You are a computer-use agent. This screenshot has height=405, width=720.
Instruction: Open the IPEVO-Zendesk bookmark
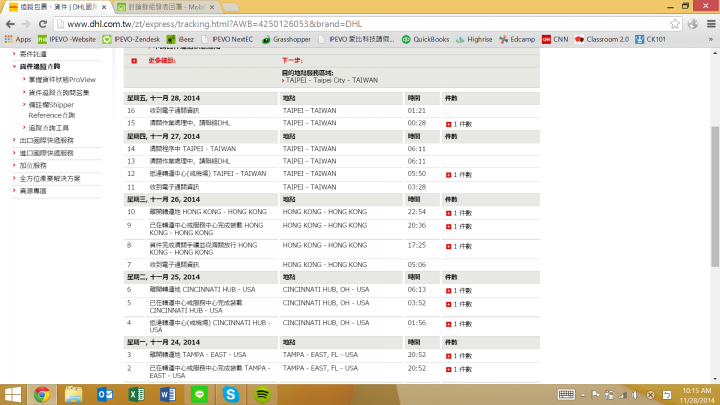click(x=131, y=39)
